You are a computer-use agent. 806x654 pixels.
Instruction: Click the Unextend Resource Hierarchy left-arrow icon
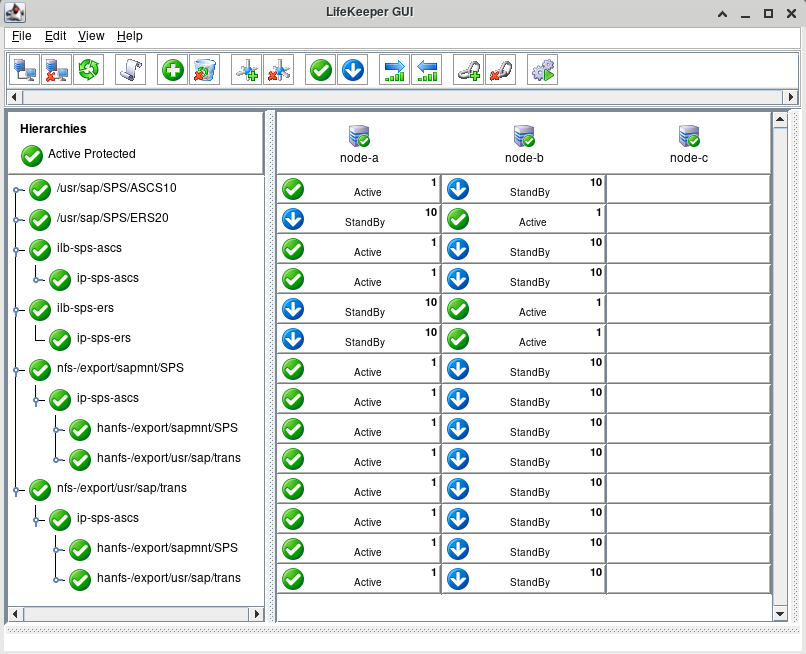click(427, 69)
